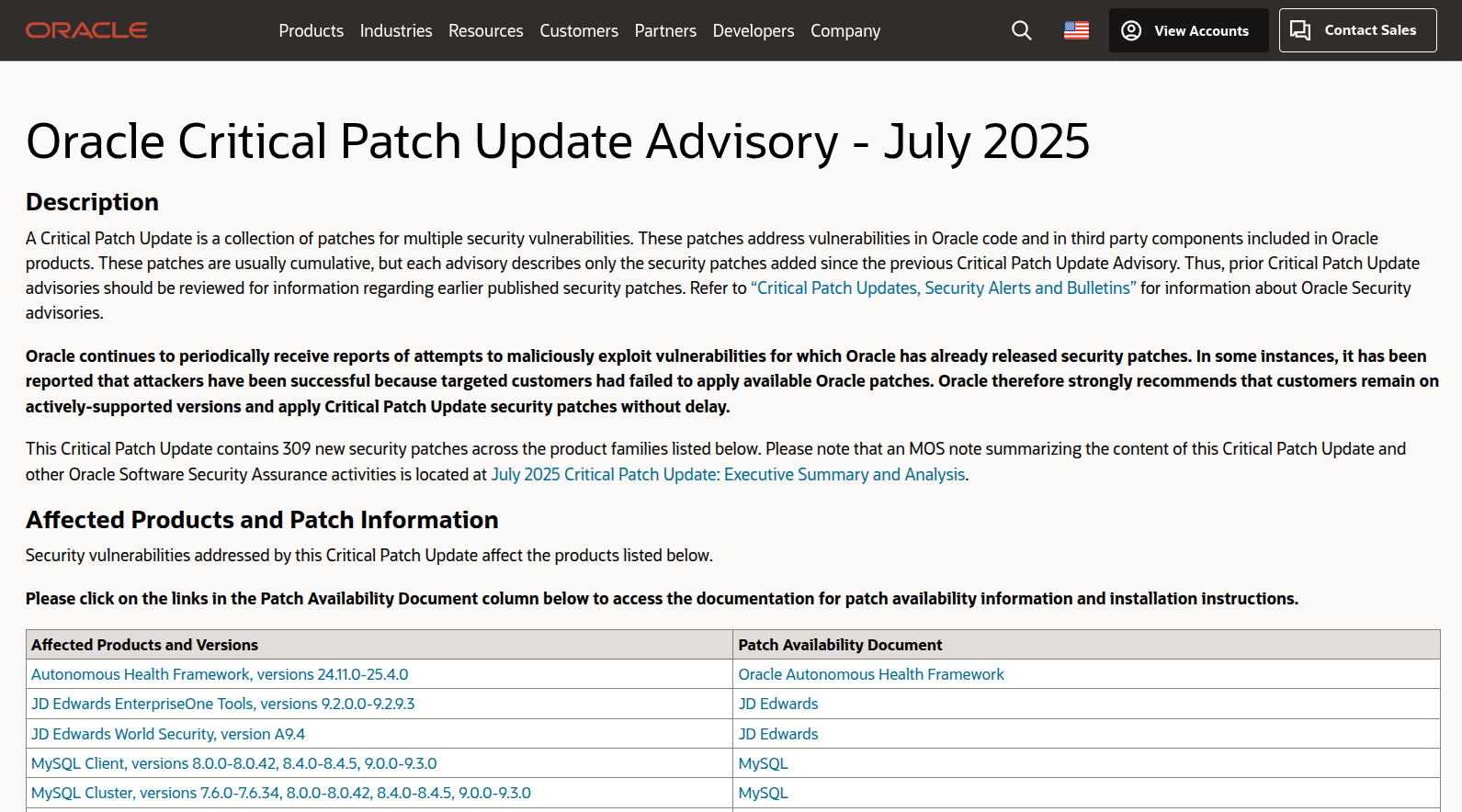
Task: Open Critical Patch Updates, Security Alerts link
Action: [943, 288]
